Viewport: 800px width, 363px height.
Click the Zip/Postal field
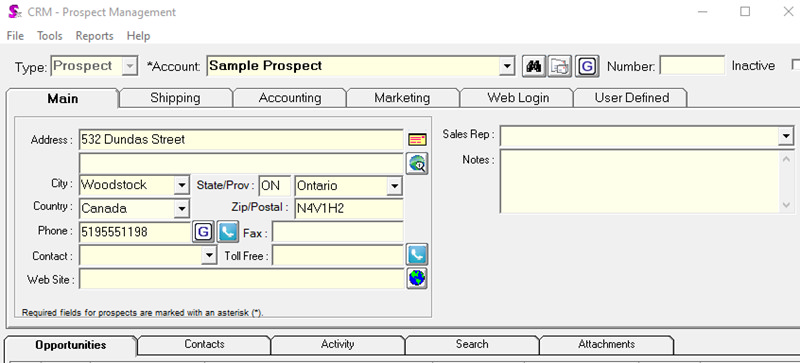coord(349,209)
